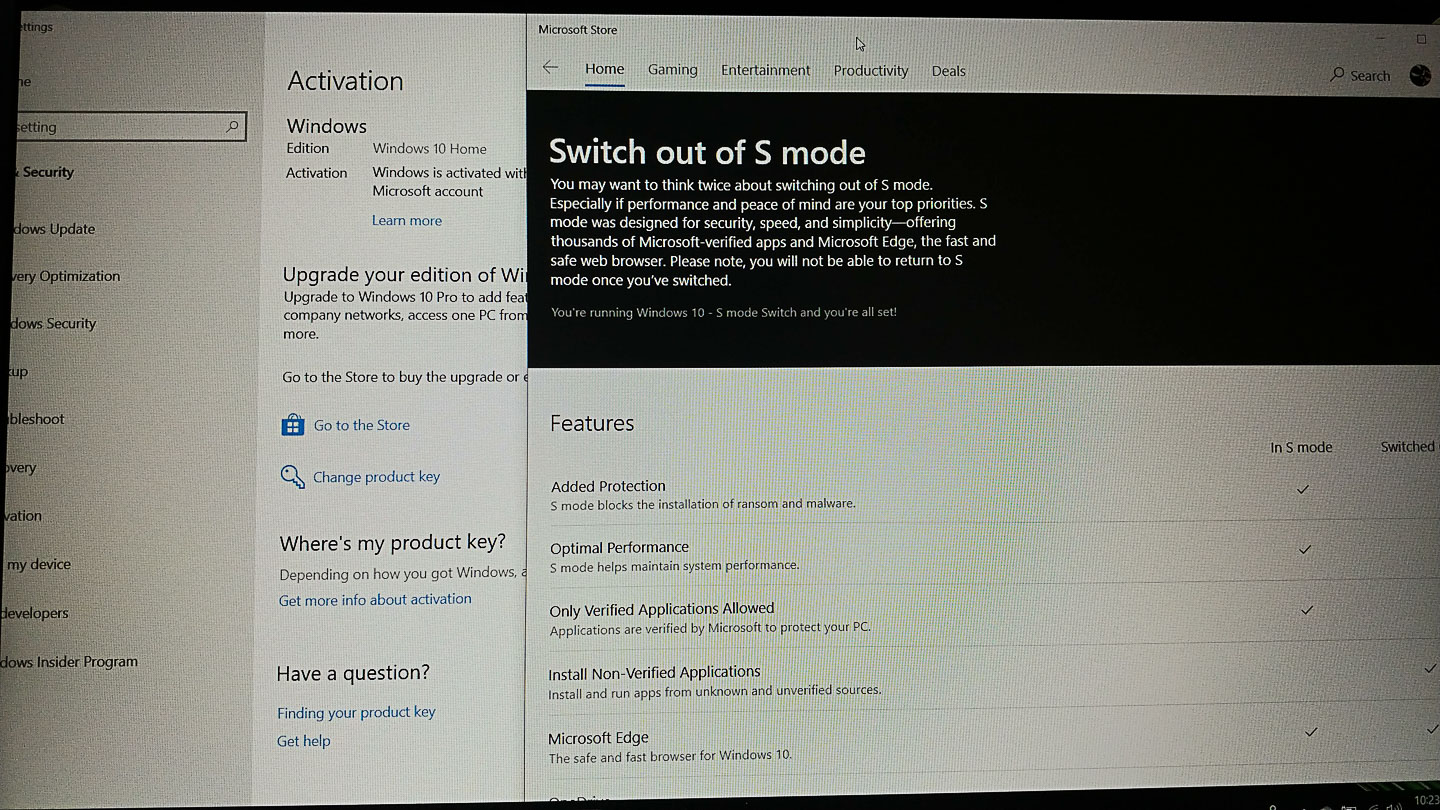
Task: Click Only Verified Applications Allowed text
Action: [662, 608]
